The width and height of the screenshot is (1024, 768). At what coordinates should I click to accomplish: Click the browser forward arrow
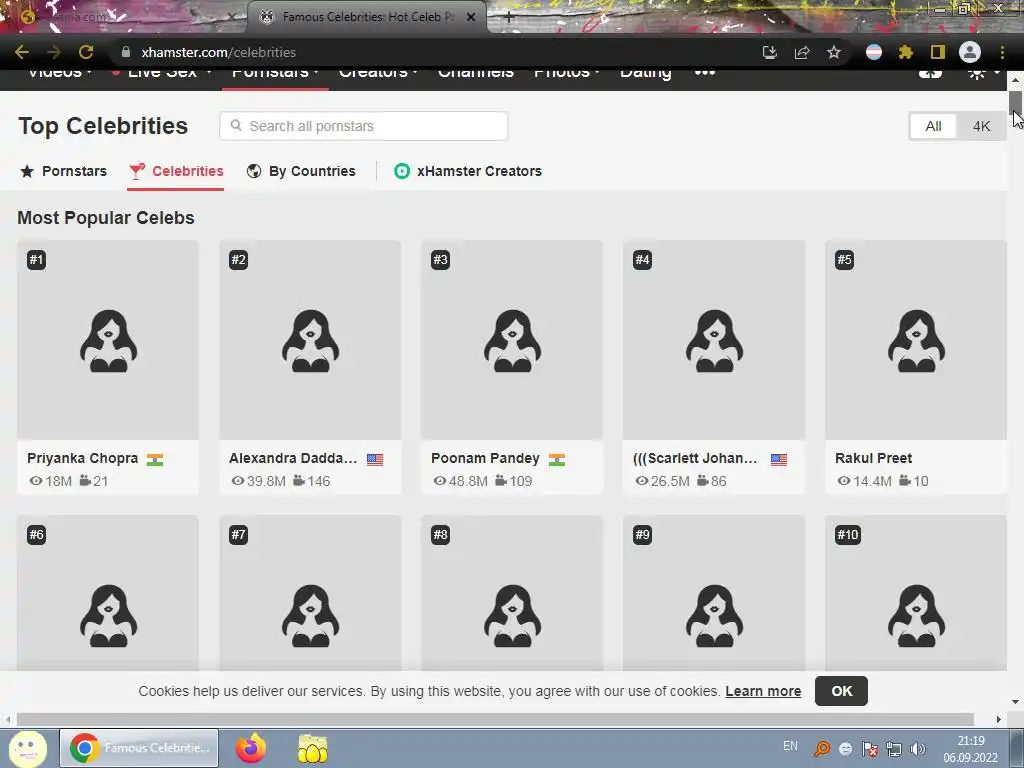(x=54, y=52)
